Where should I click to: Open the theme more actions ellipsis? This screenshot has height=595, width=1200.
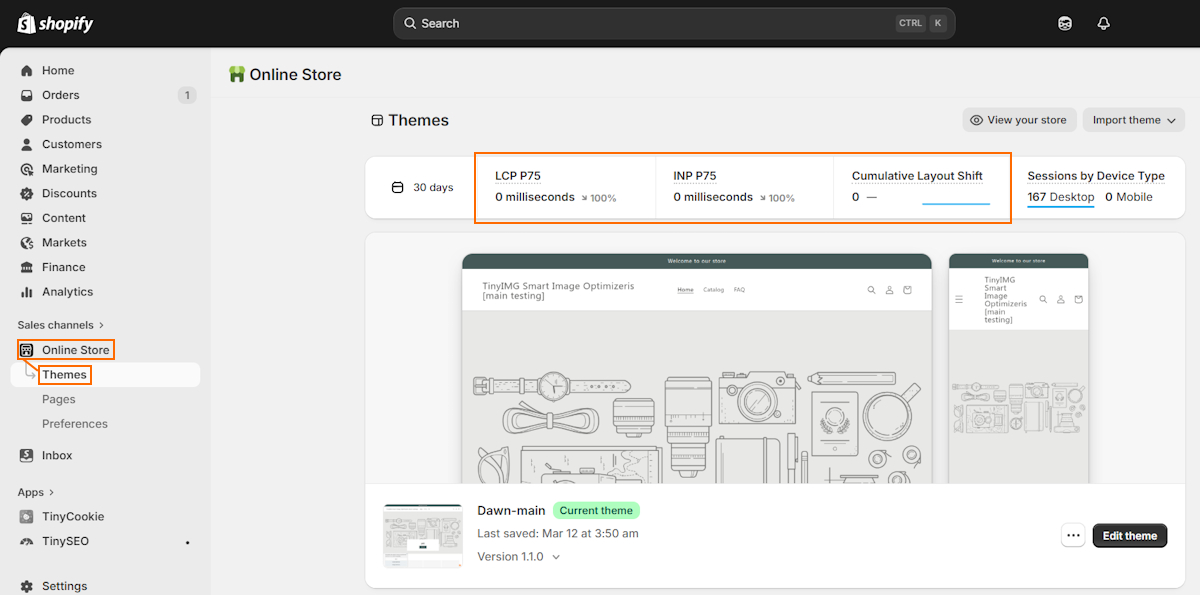(1073, 535)
